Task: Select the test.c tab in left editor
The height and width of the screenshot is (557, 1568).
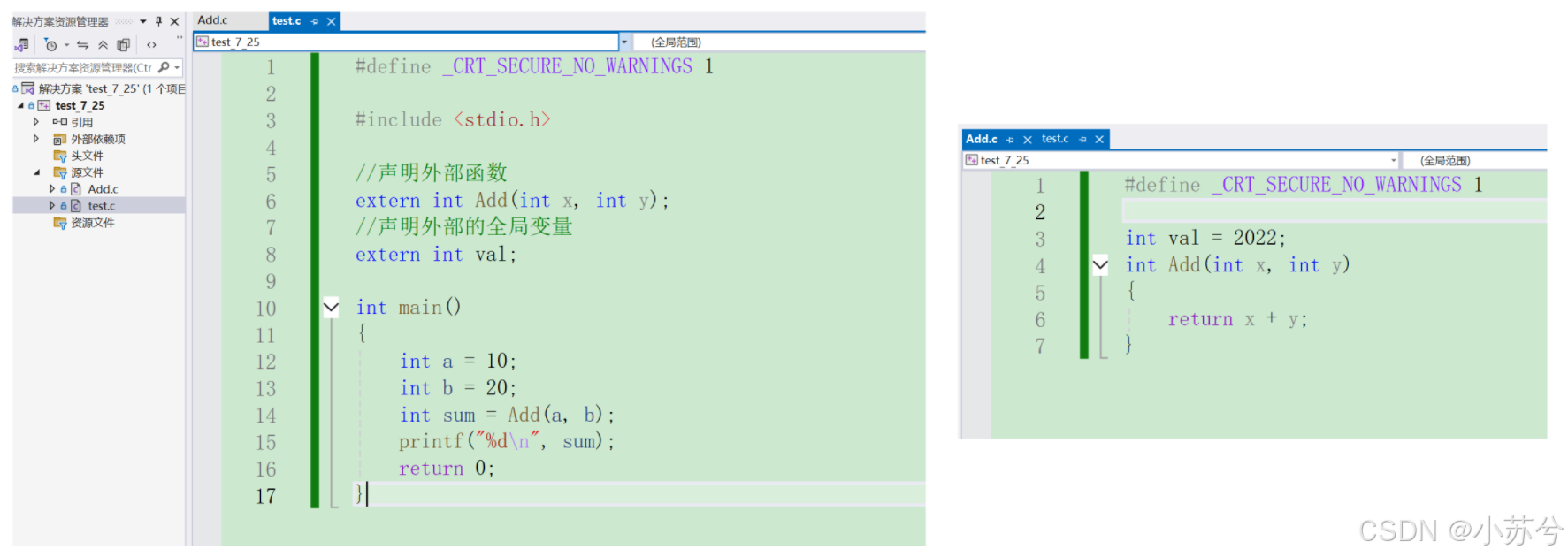Action: click(x=287, y=21)
